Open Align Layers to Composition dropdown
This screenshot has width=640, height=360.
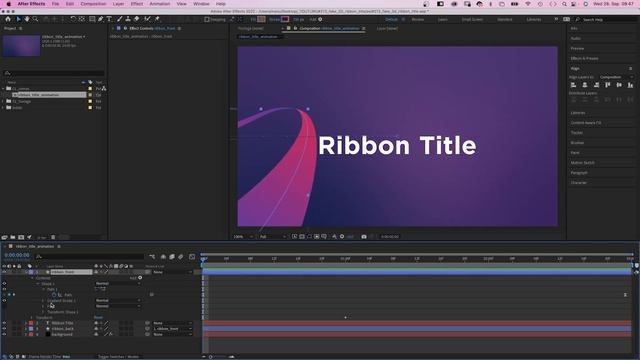click(x=616, y=77)
